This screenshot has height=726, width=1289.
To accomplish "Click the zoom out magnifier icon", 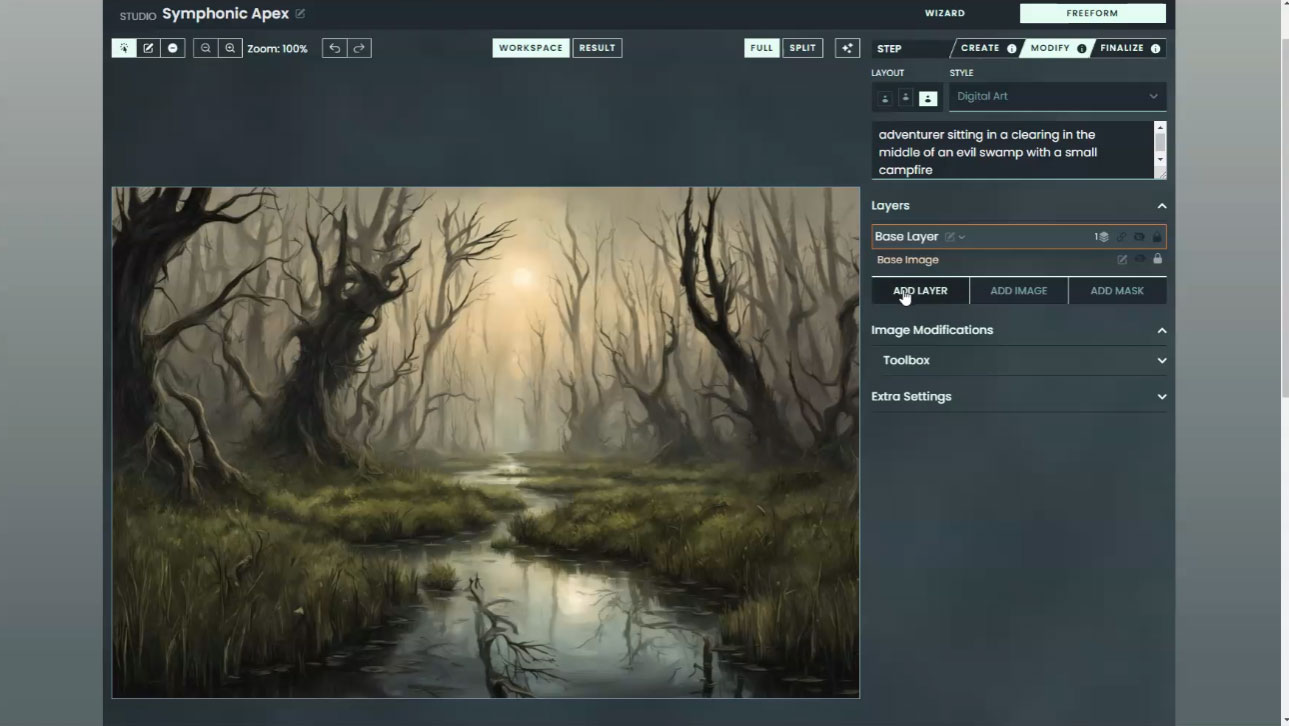I will coord(206,48).
